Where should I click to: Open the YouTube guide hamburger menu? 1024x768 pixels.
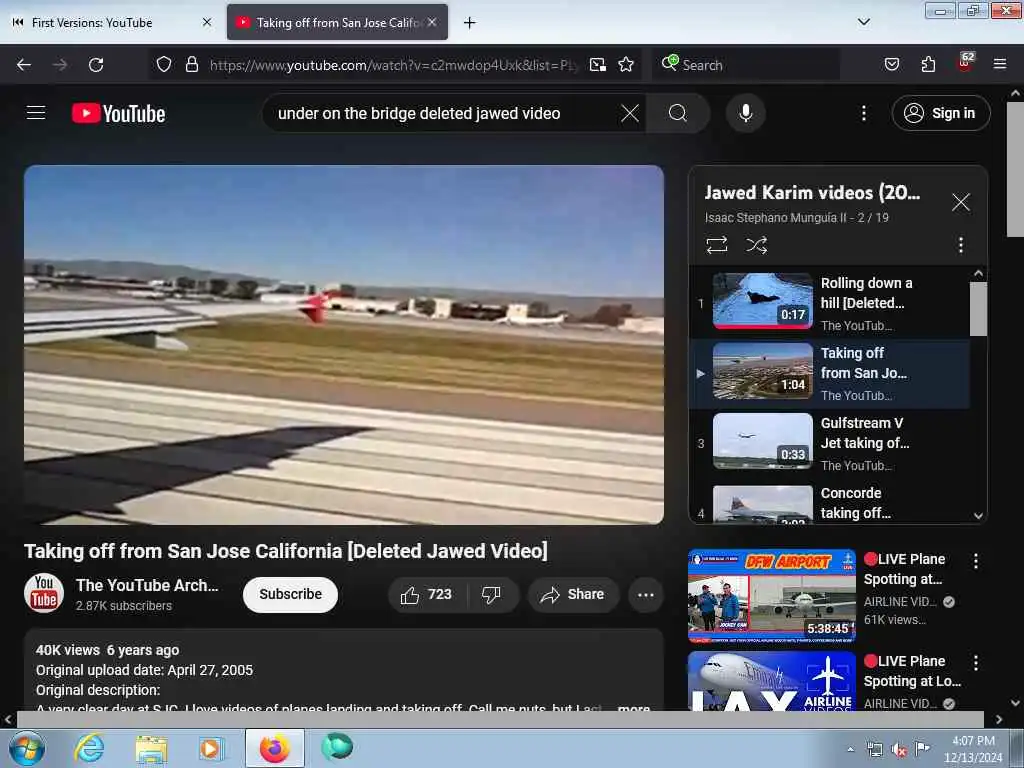pyautogui.click(x=36, y=113)
